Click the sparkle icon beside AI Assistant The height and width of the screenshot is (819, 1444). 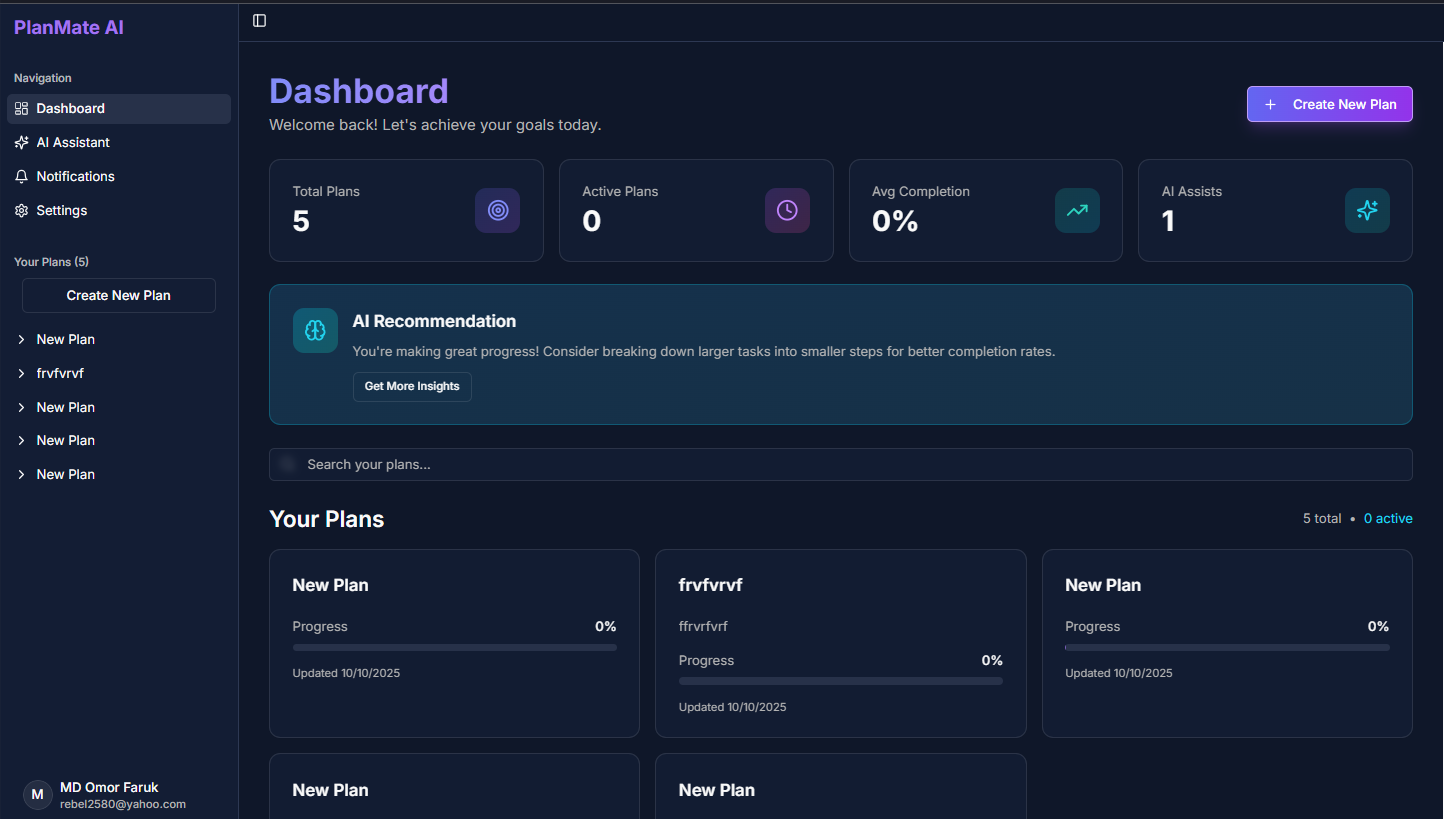coord(21,142)
